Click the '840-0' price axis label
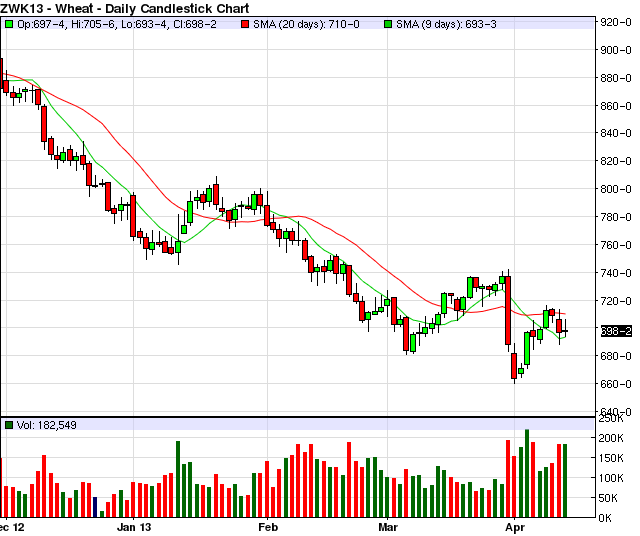 tap(616, 133)
